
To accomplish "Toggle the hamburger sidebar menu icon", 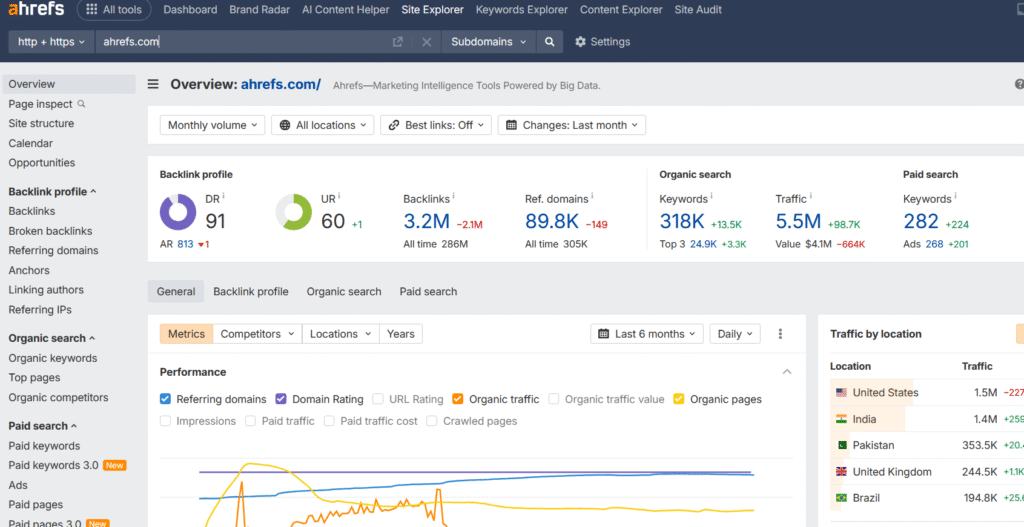I will pyautogui.click(x=153, y=84).
